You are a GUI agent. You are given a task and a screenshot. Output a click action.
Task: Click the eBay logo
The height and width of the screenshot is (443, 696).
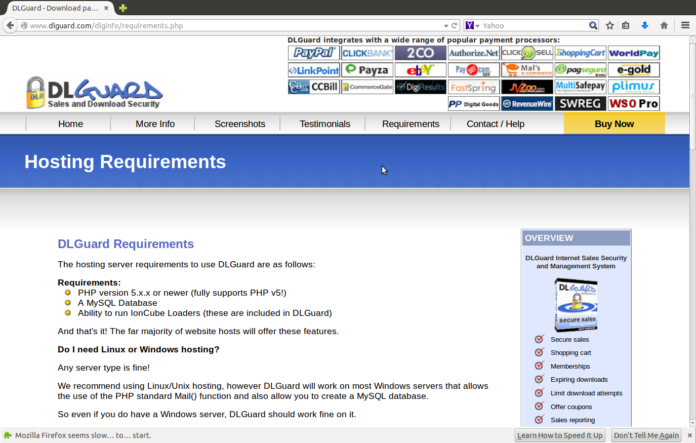point(420,70)
